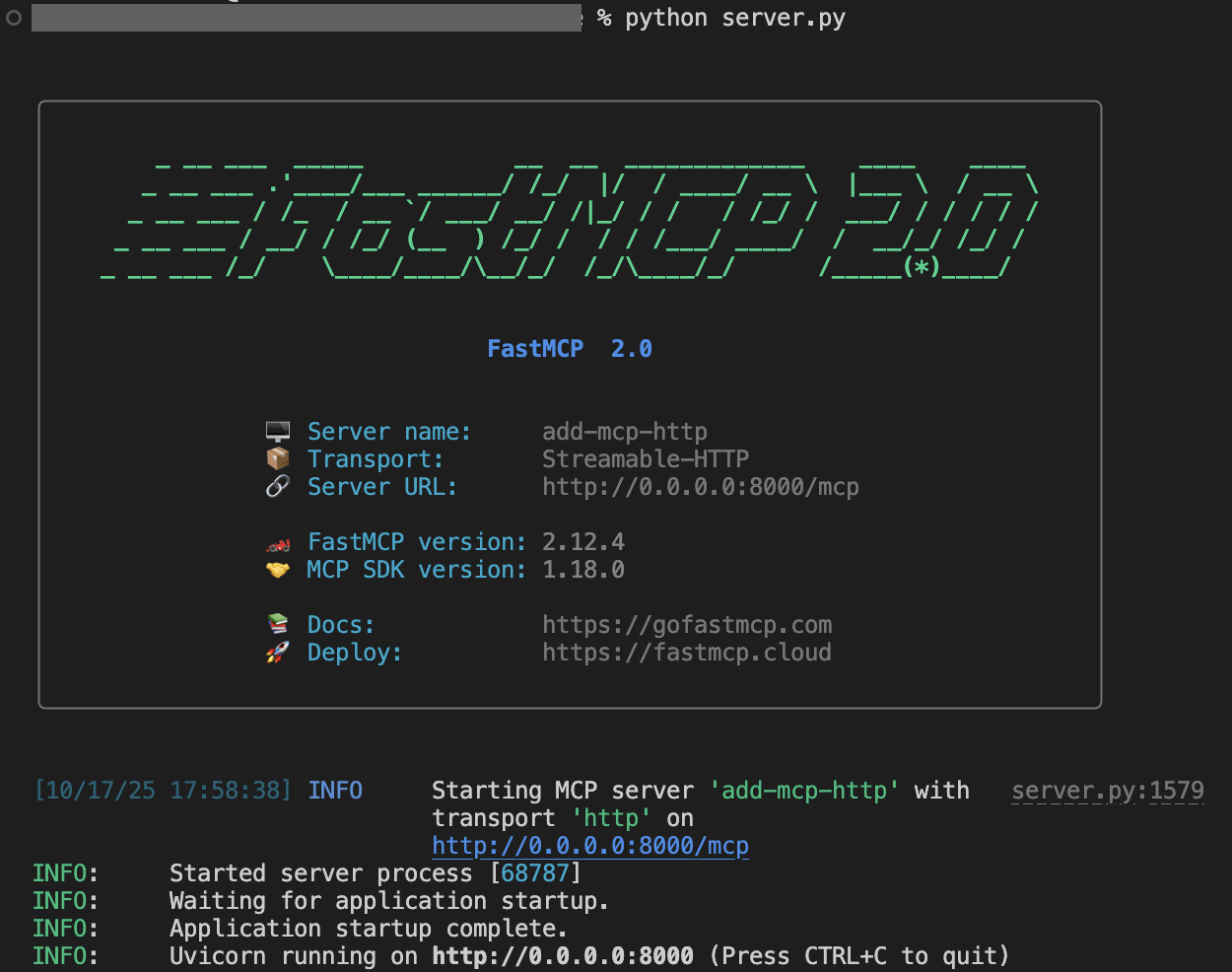
Task: Click the 'Server URL:' label
Action: (382, 487)
